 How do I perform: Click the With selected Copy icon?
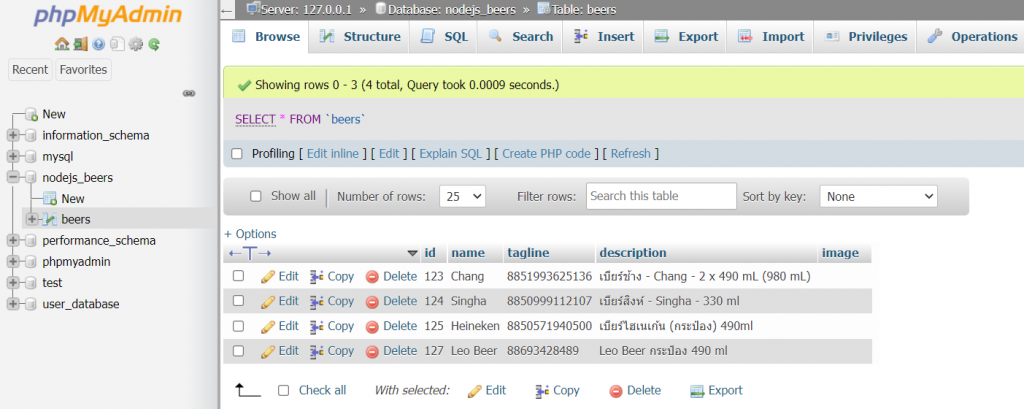click(x=542, y=391)
